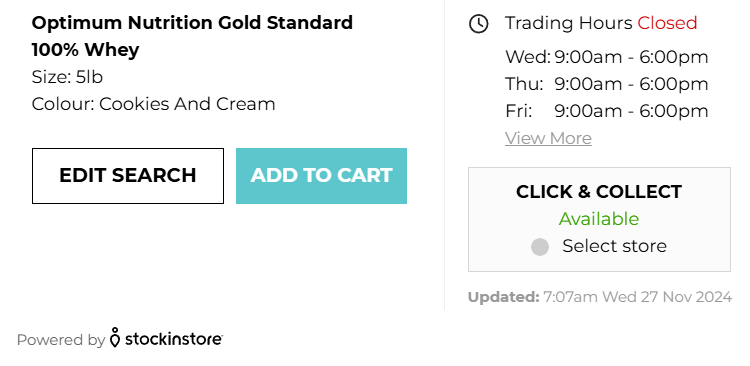
Task: Click the stockinstore location pin icon
Action: click(114, 337)
